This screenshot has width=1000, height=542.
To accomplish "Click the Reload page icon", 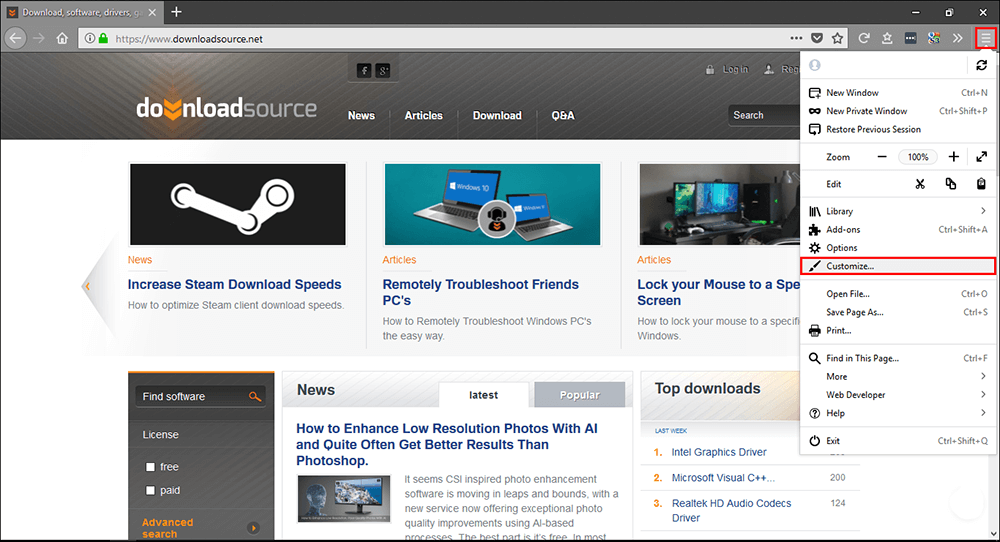I will [864, 38].
